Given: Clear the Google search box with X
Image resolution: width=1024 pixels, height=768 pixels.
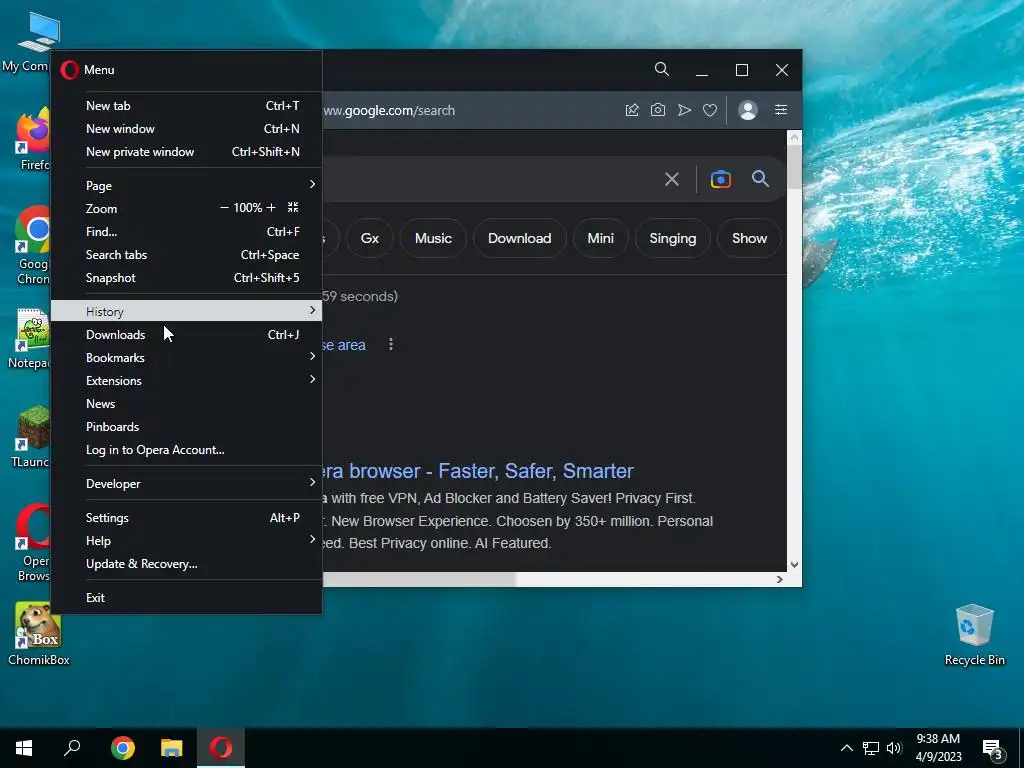Looking at the screenshot, I should [x=671, y=179].
